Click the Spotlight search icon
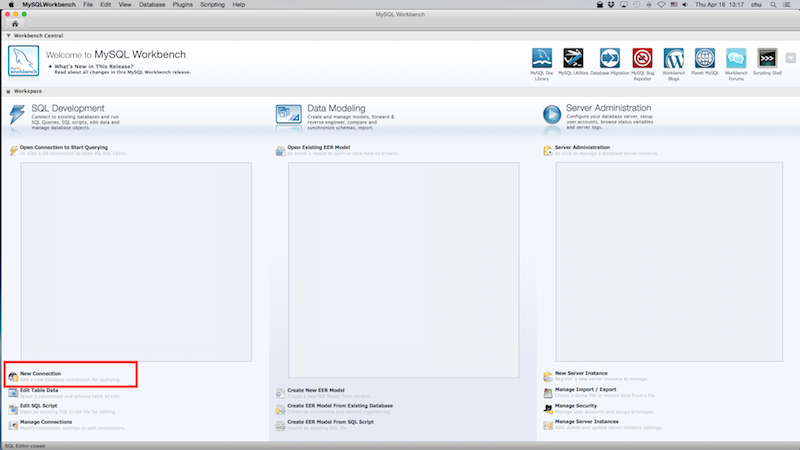 tap(773, 5)
